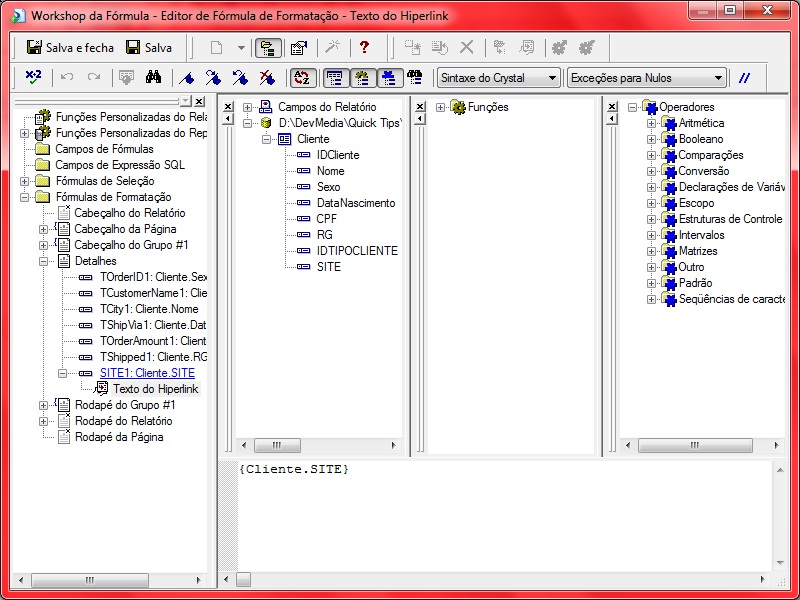
Task: Expand the Funções tree node
Action: click(441, 107)
